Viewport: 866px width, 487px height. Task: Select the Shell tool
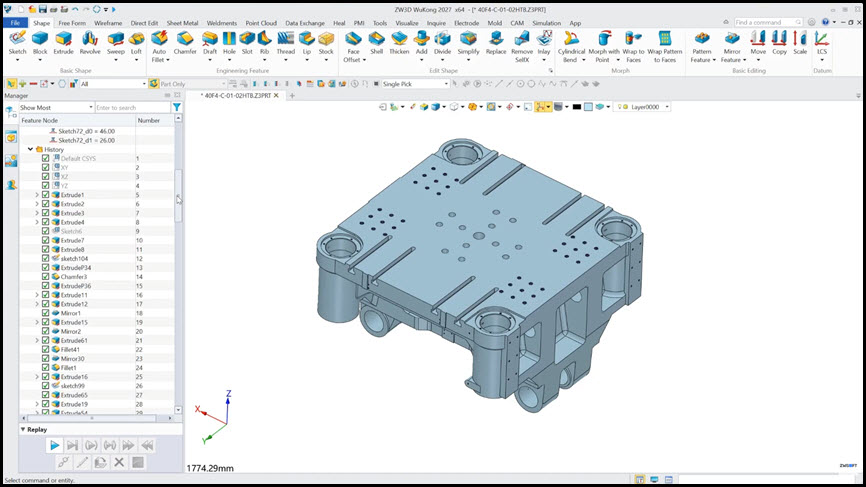[377, 43]
